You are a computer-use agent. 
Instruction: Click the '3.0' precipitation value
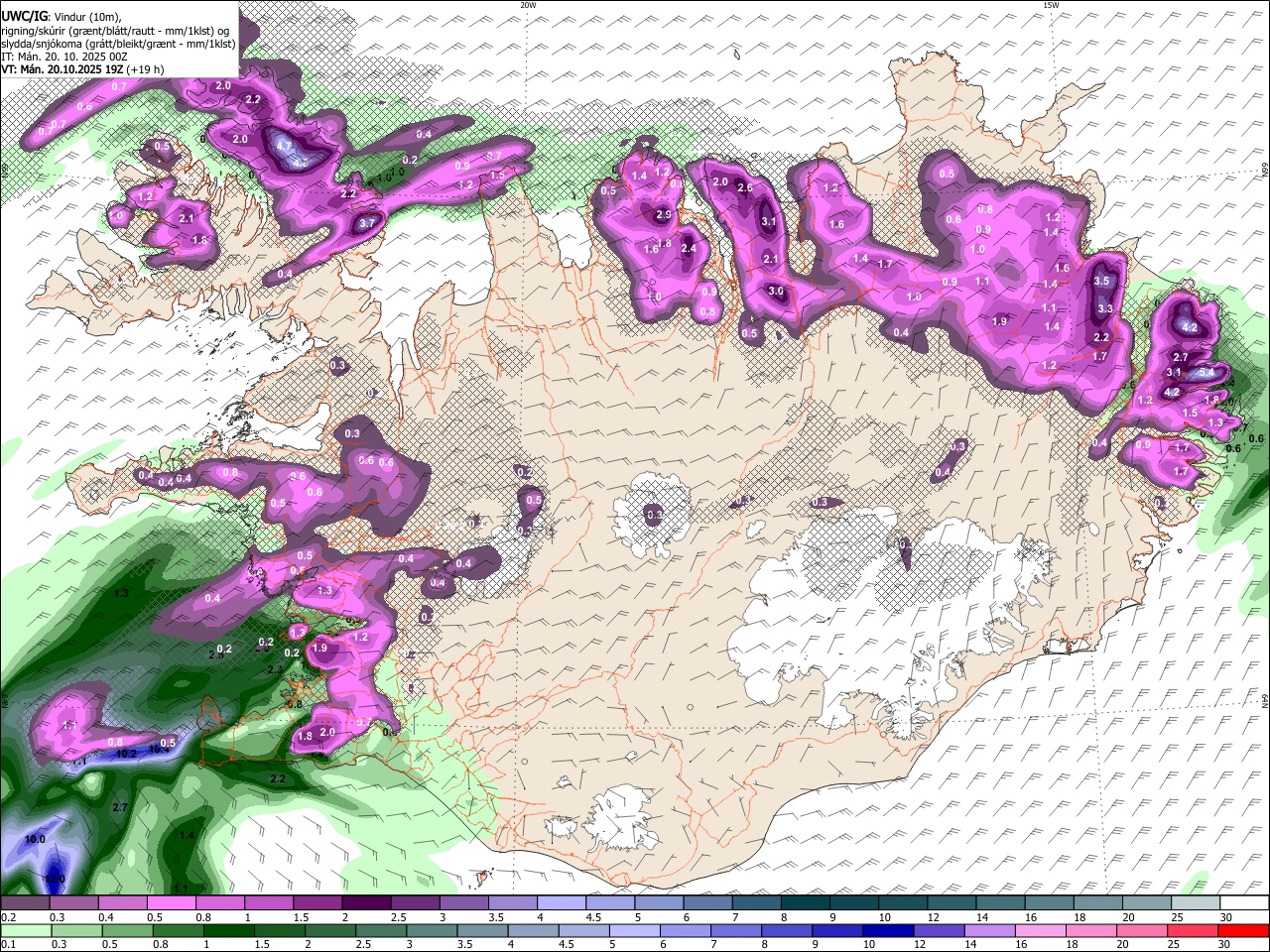tap(776, 292)
